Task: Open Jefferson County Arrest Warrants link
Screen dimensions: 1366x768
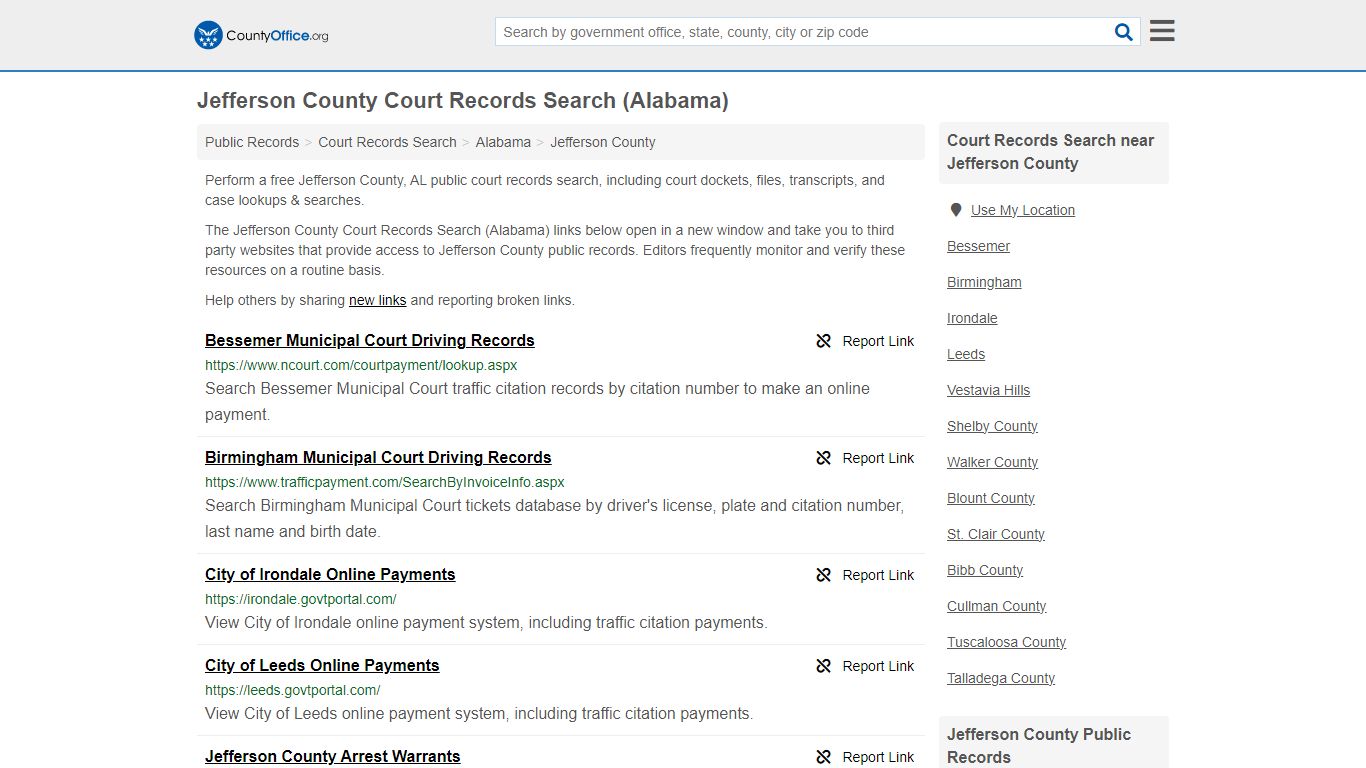Action: (x=333, y=756)
